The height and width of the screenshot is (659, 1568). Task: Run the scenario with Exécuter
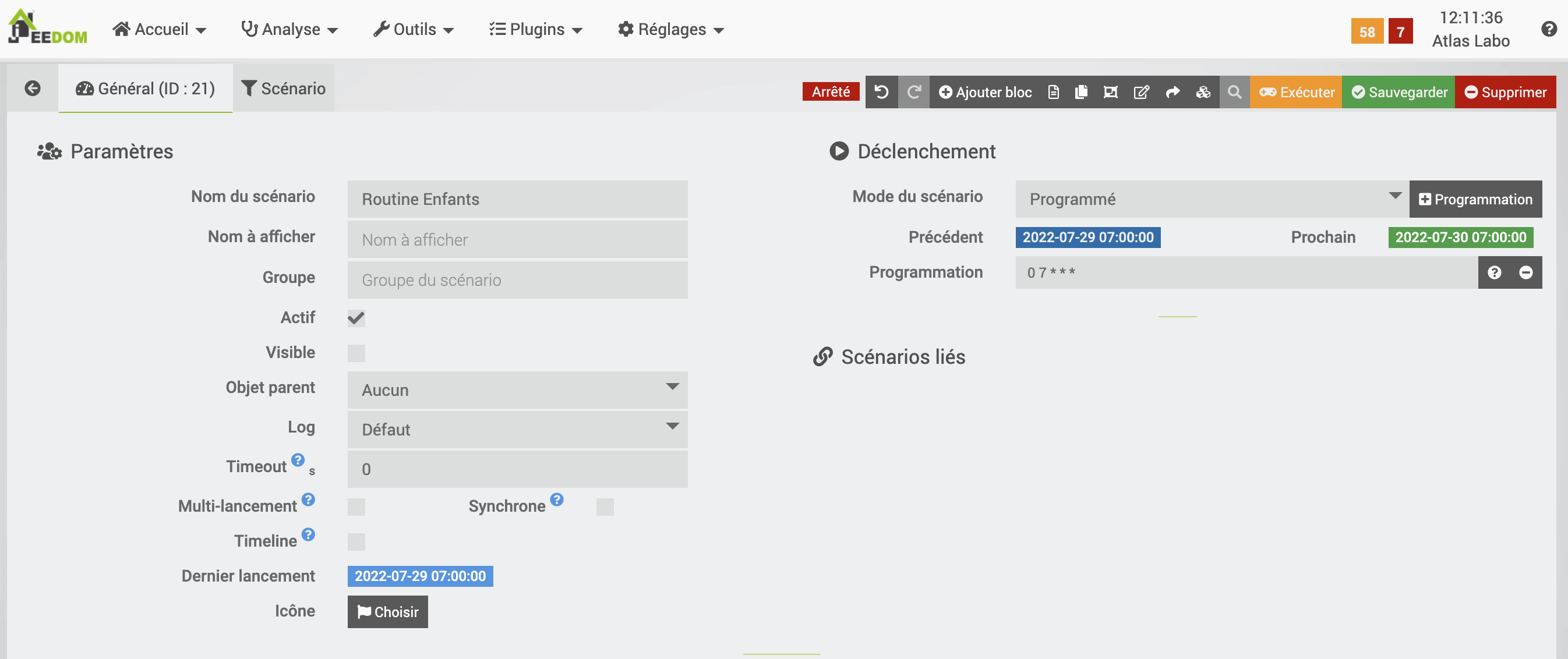(1297, 92)
